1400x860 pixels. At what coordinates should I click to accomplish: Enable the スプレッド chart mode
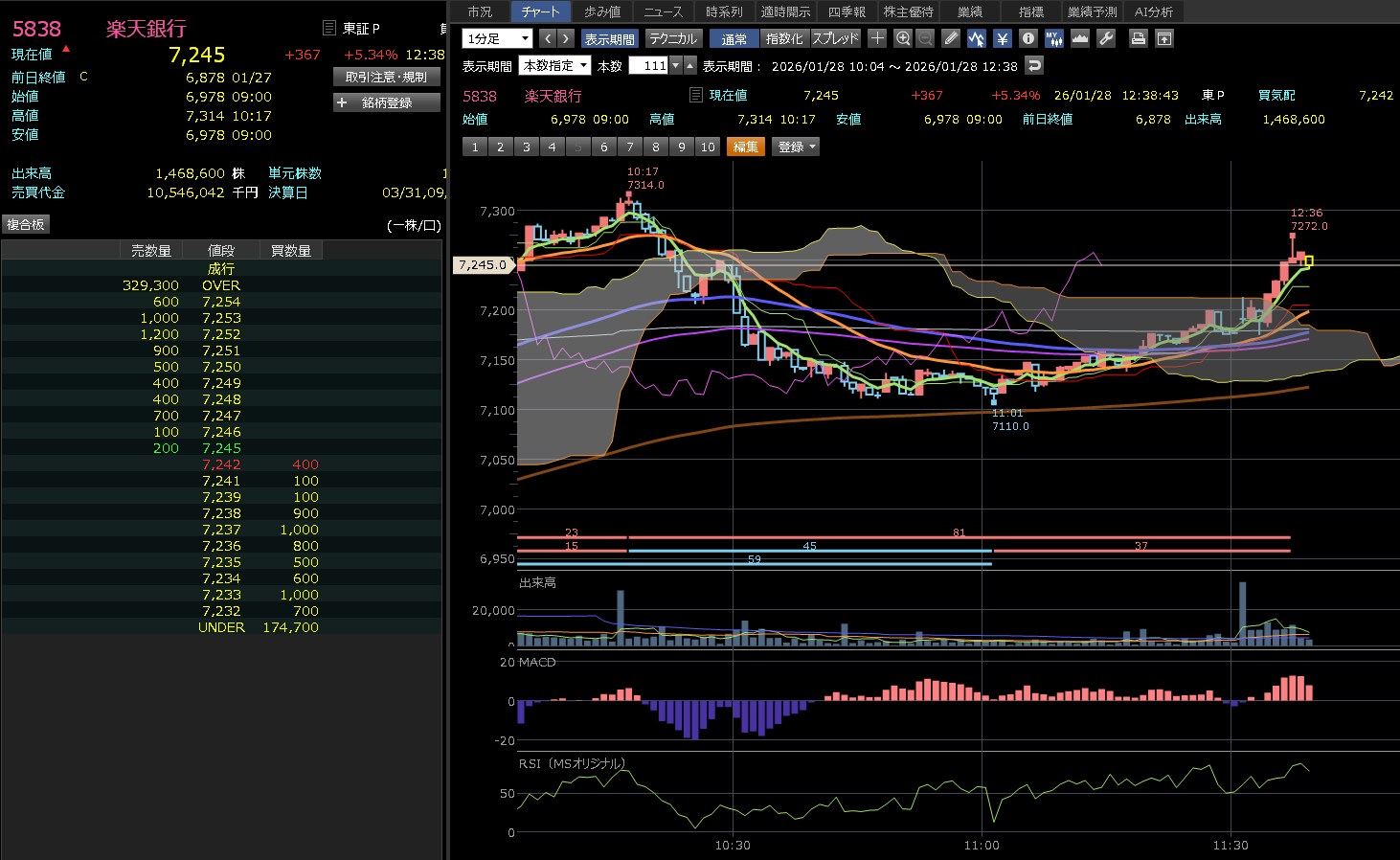coord(836,38)
